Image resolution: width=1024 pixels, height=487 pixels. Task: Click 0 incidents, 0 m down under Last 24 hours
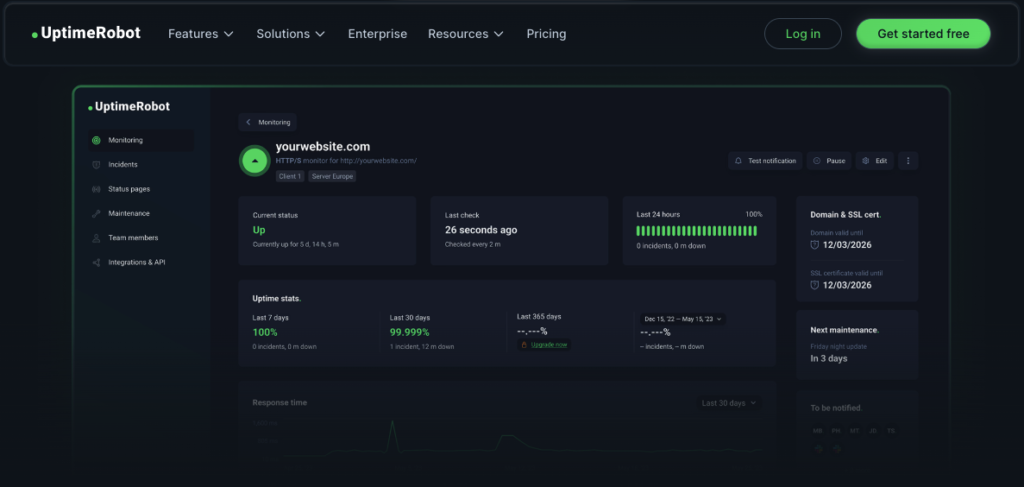coord(671,246)
